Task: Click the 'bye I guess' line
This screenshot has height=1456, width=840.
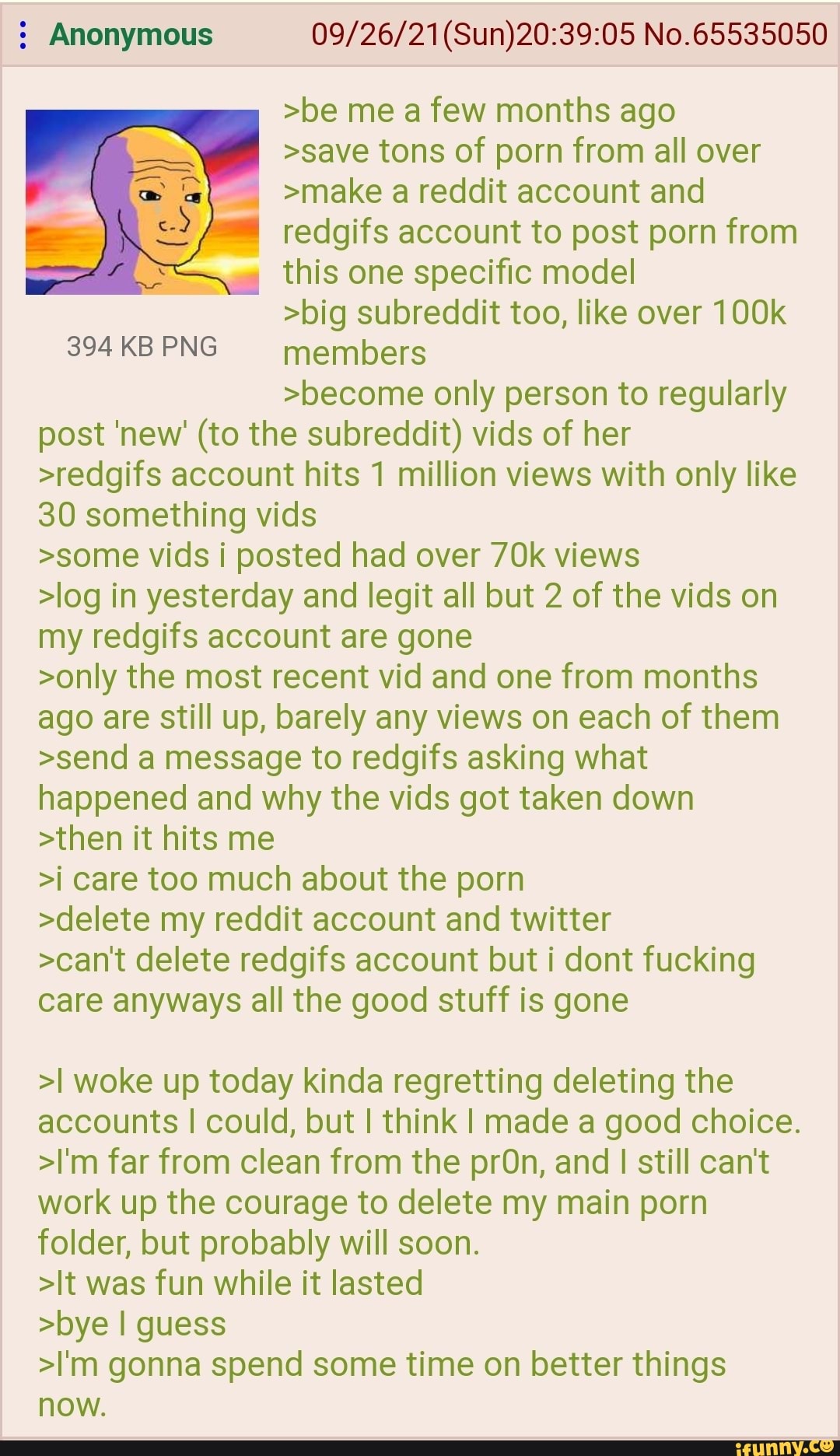Action: tap(132, 1324)
